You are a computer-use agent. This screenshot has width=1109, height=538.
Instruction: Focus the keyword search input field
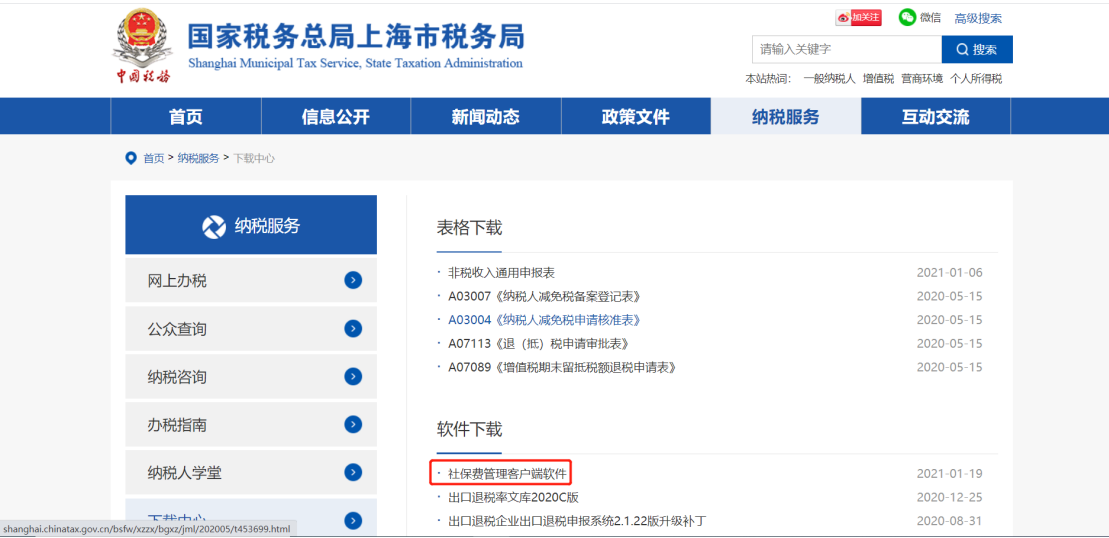846,49
